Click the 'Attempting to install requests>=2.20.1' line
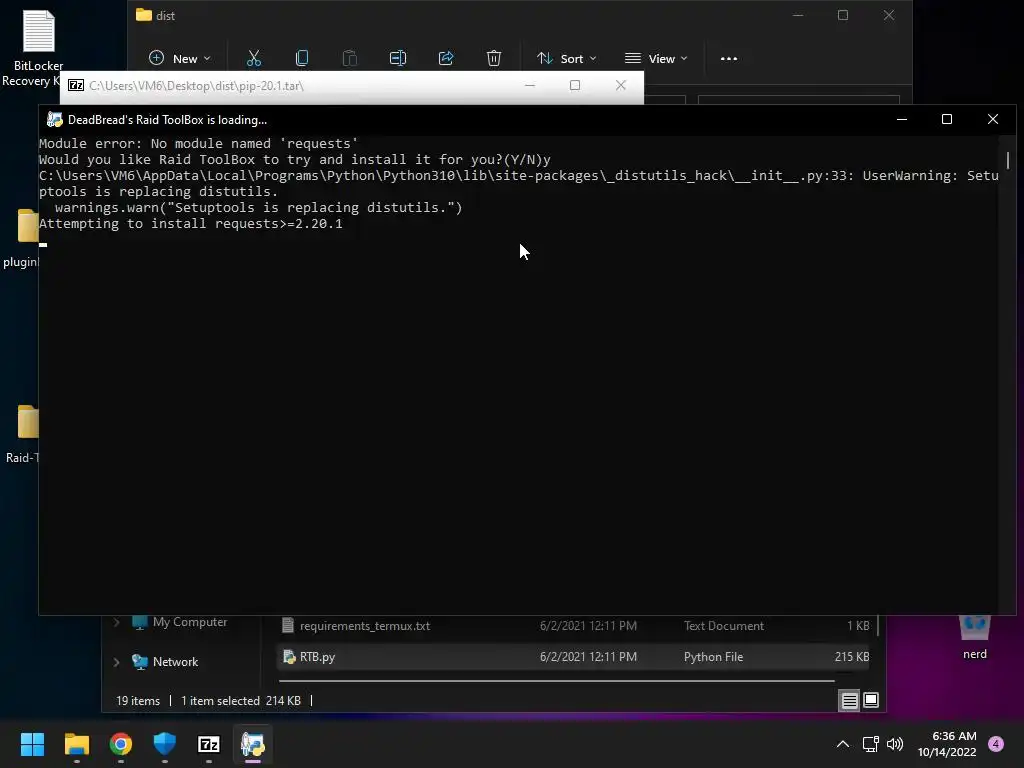This screenshot has width=1024, height=768. (x=191, y=223)
